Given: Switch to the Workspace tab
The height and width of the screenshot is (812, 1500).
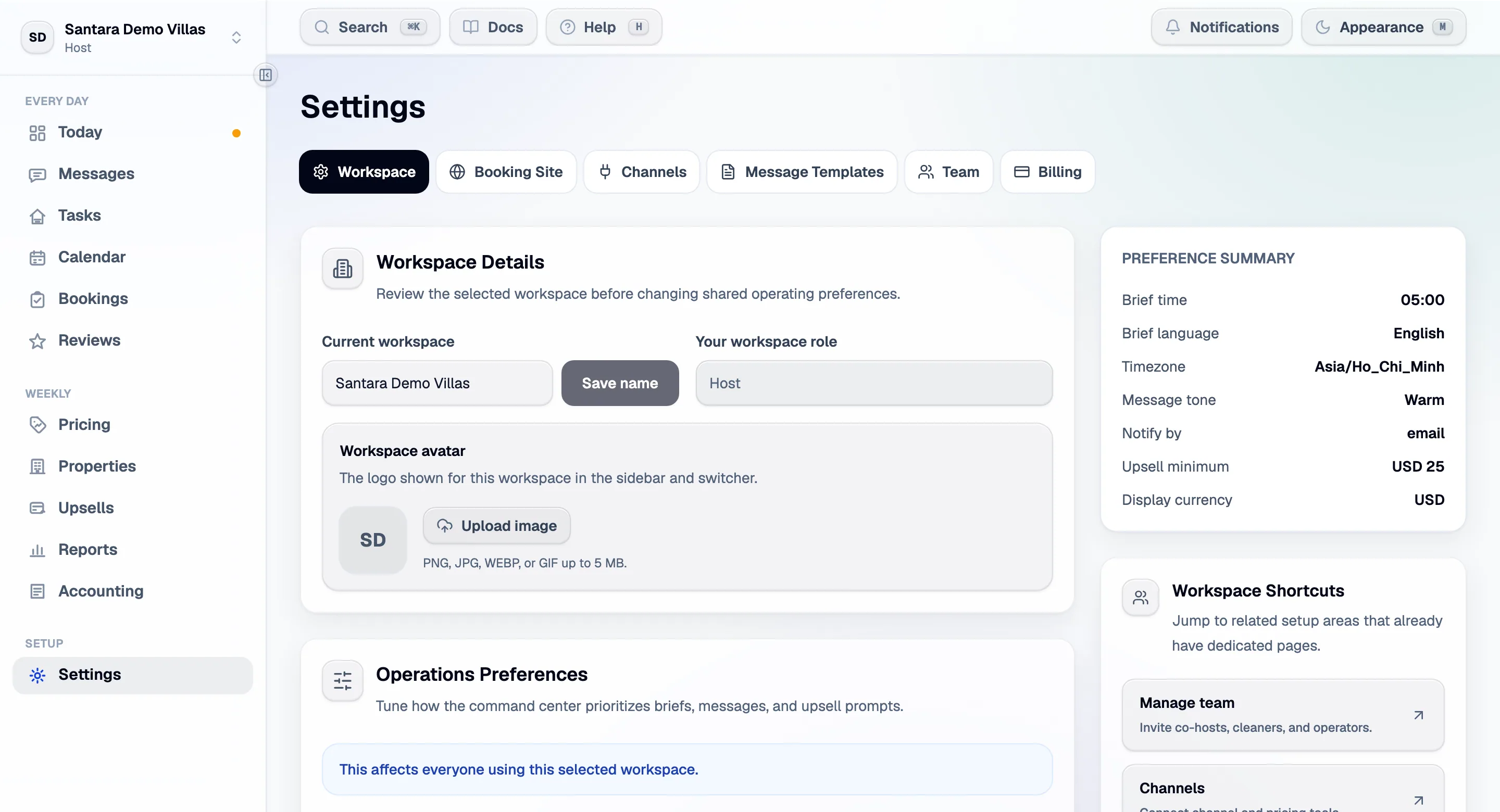Looking at the screenshot, I should point(364,172).
